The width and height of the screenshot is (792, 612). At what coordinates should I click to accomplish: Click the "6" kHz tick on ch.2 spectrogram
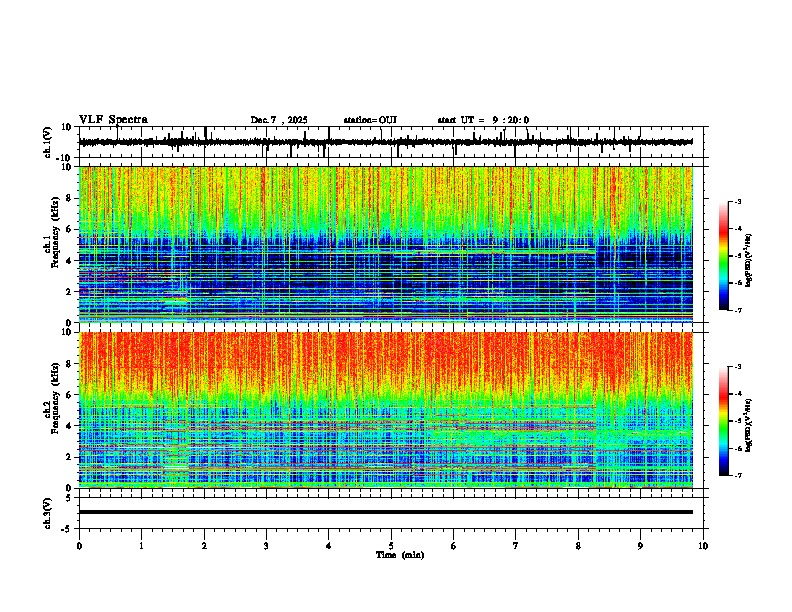70,395
